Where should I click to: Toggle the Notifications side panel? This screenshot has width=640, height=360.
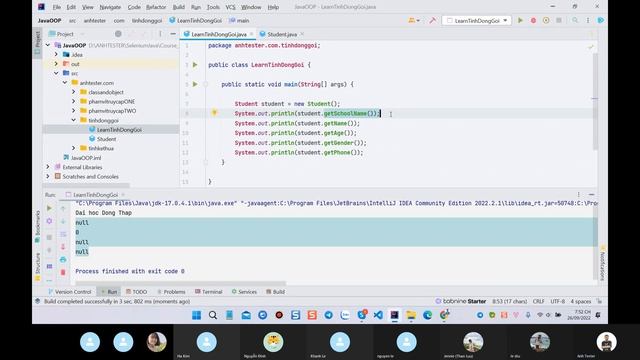point(602,263)
